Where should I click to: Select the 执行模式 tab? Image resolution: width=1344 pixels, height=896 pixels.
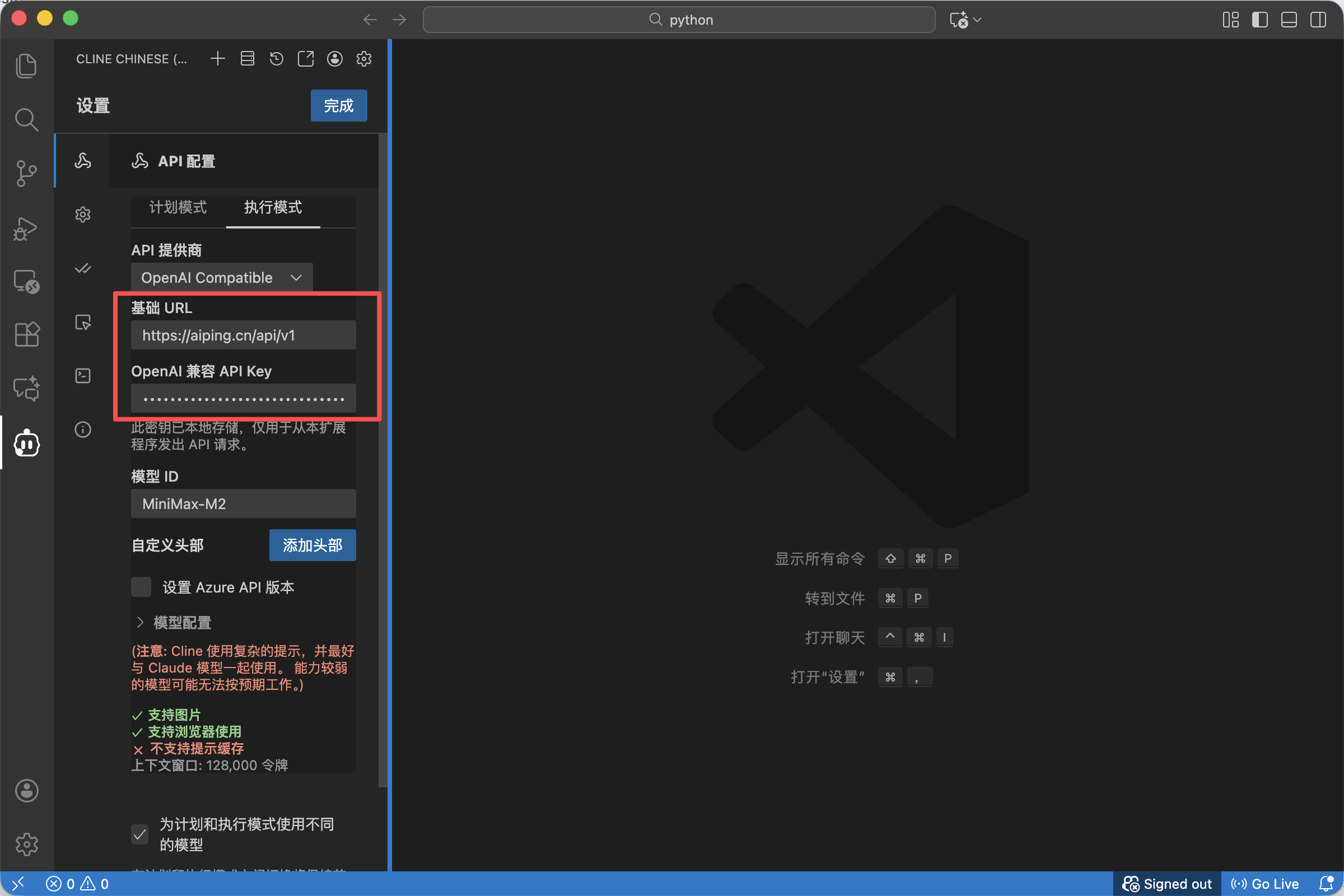(x=273, y=207)
